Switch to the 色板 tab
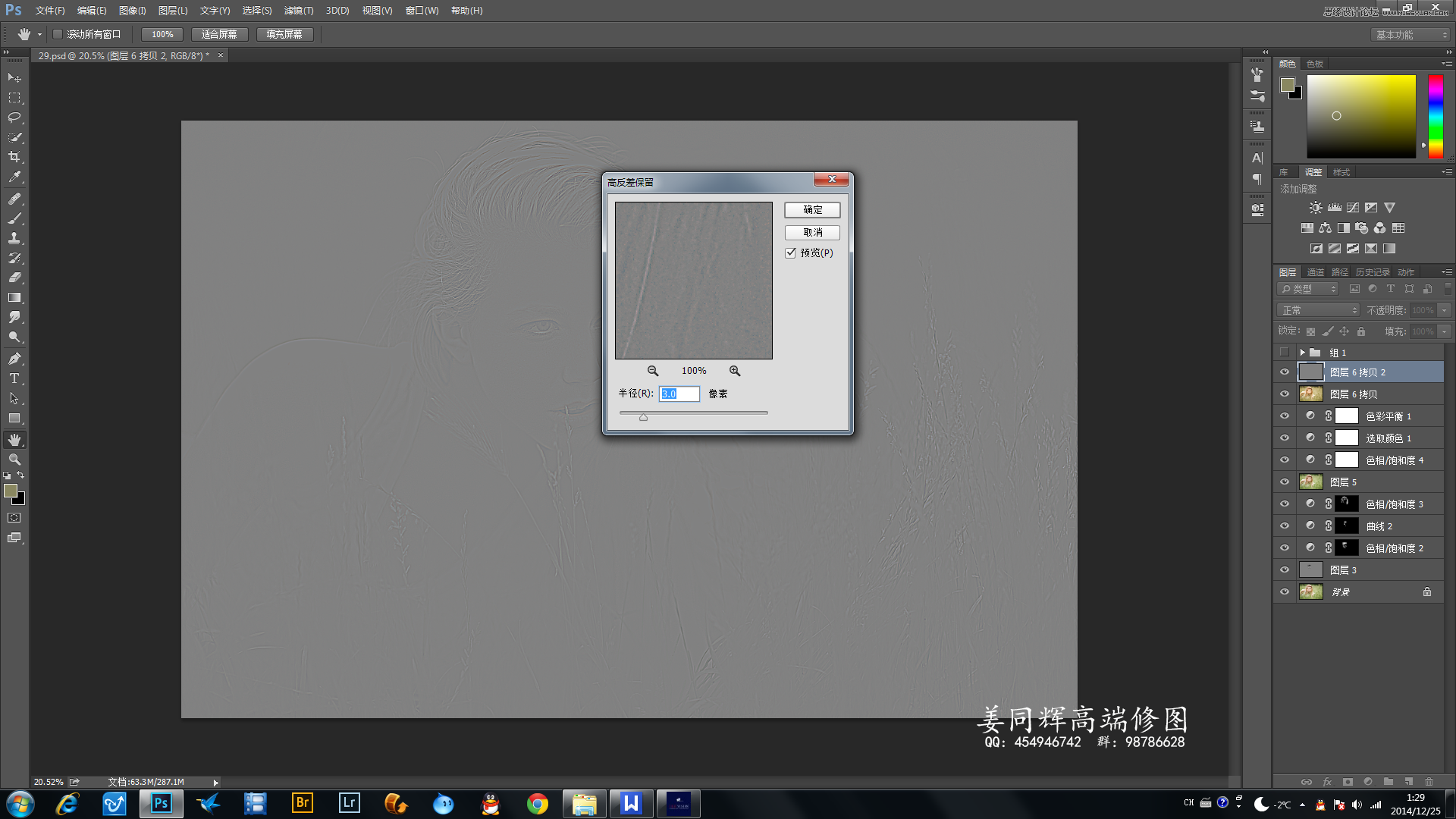Image resolution: width=1456 pixels, height=819 pixels. (1315, 64)
